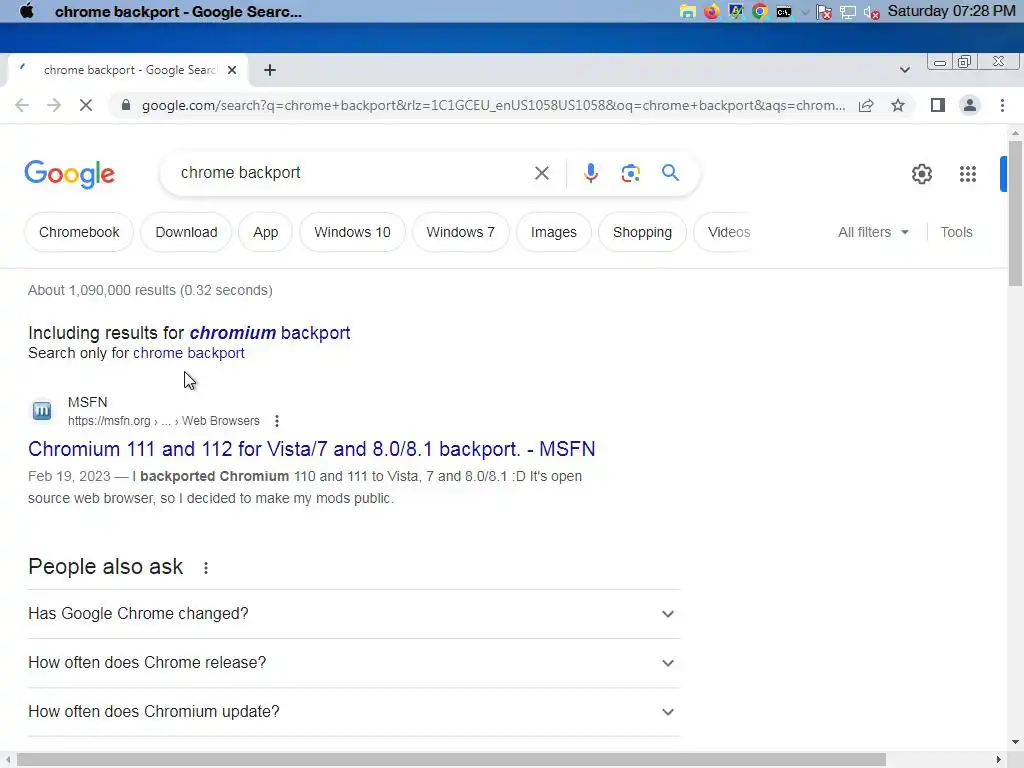Screen dimensions: 1024x768
Task: Select the Download filter chip
Action: coord(186,232)
